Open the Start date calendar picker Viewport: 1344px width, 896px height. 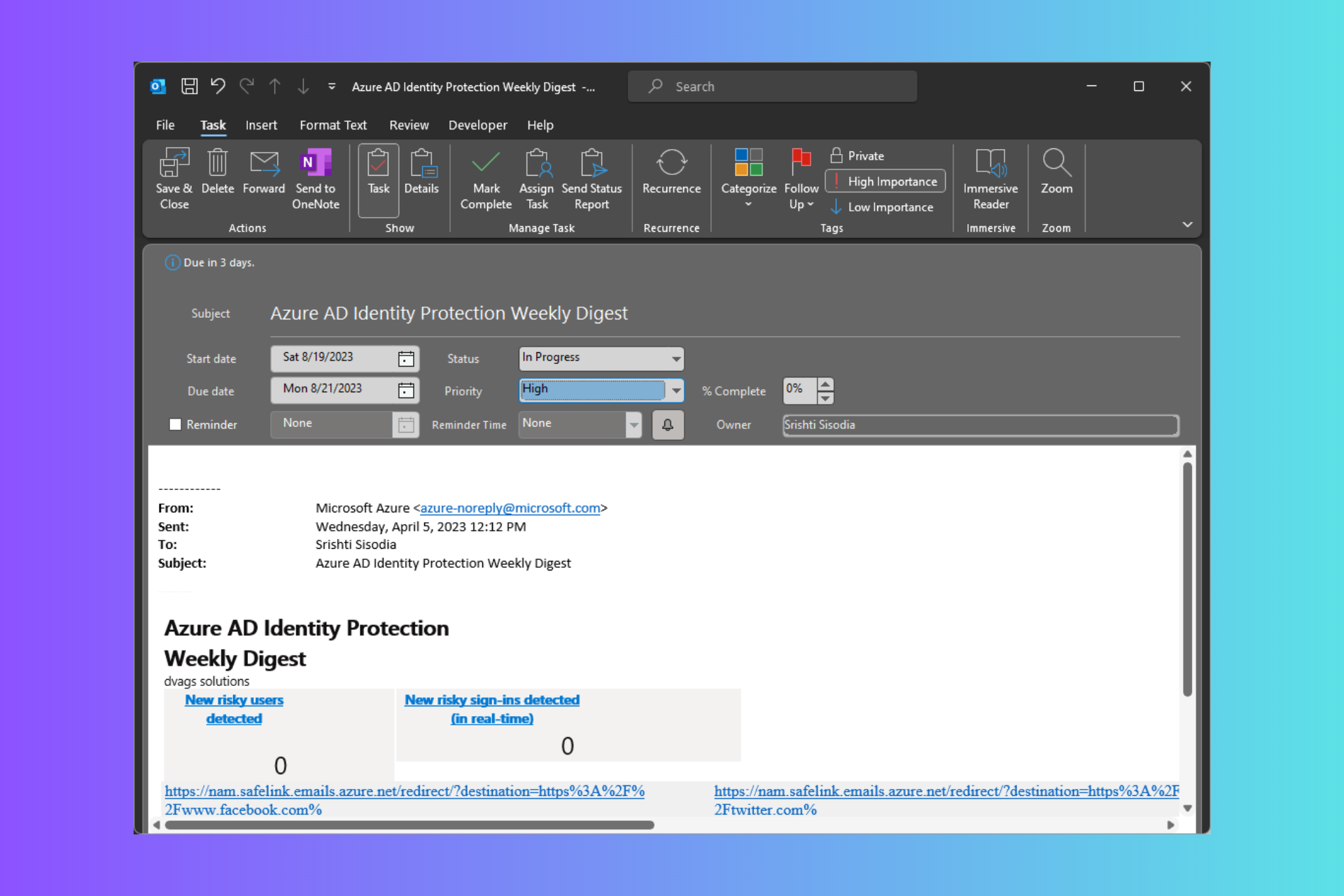406,358
